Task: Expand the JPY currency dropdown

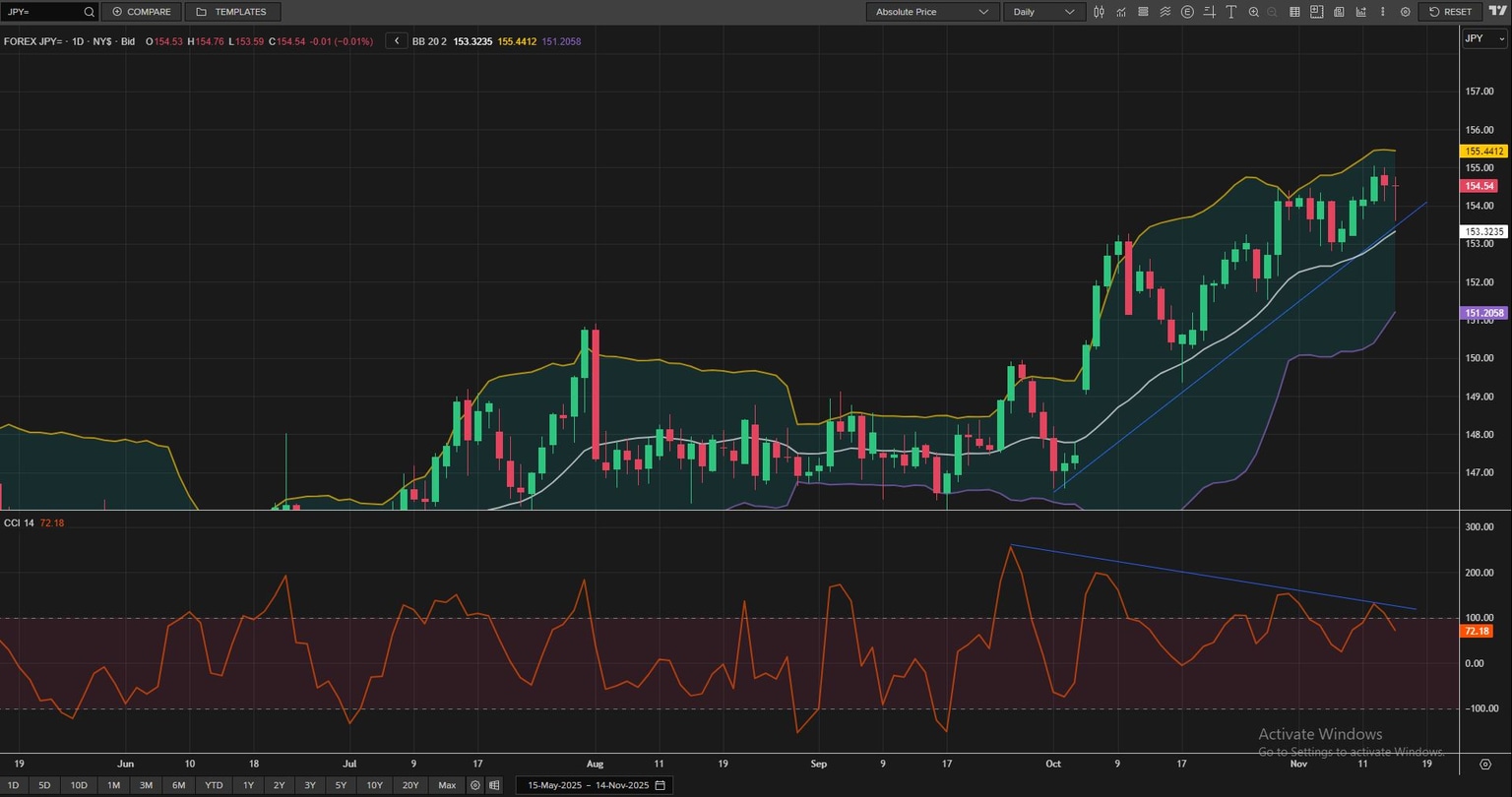Action: click(1484, 38)
